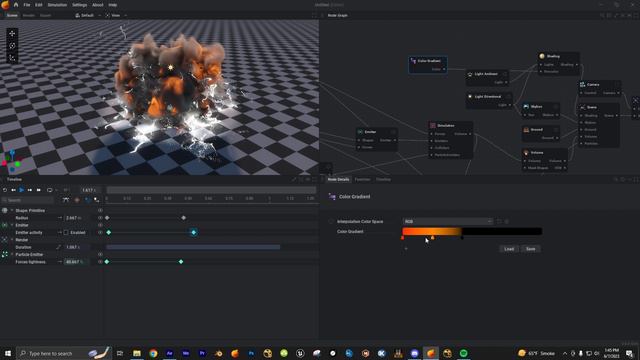The width and height of the screenshot is (640, 360).
Task: Step back one frame in timeline
Action: pyautogui.click(x=13, y=190)
